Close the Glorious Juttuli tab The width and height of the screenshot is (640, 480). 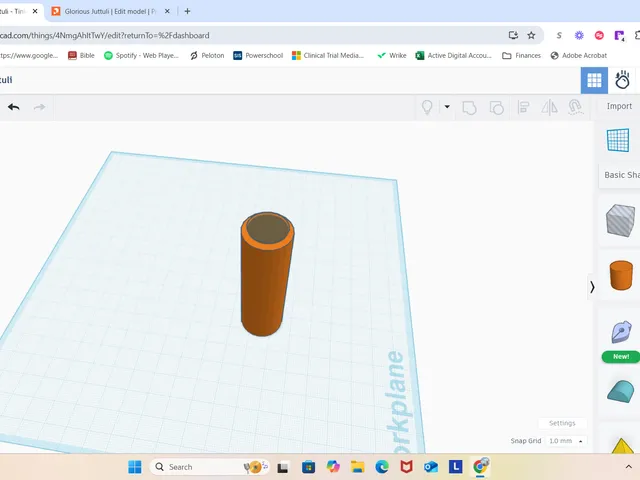167,11
